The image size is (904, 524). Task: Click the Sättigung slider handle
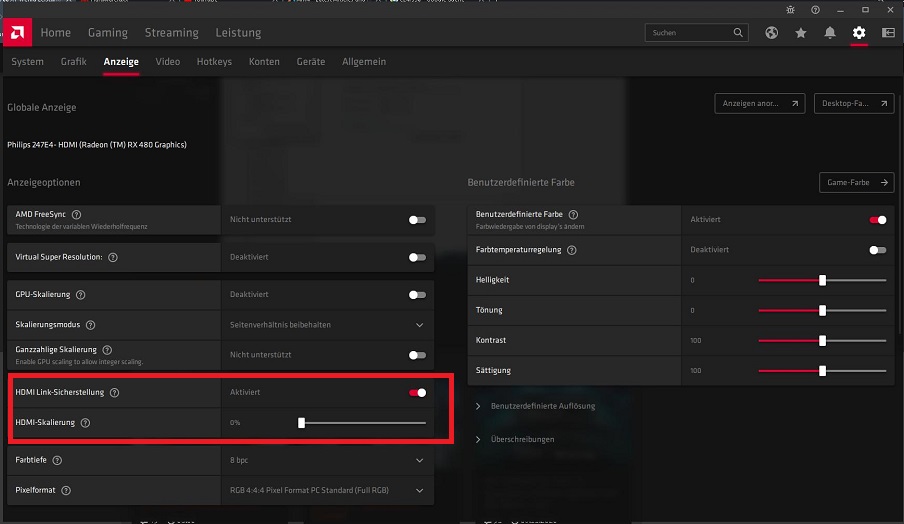[823, 371]
